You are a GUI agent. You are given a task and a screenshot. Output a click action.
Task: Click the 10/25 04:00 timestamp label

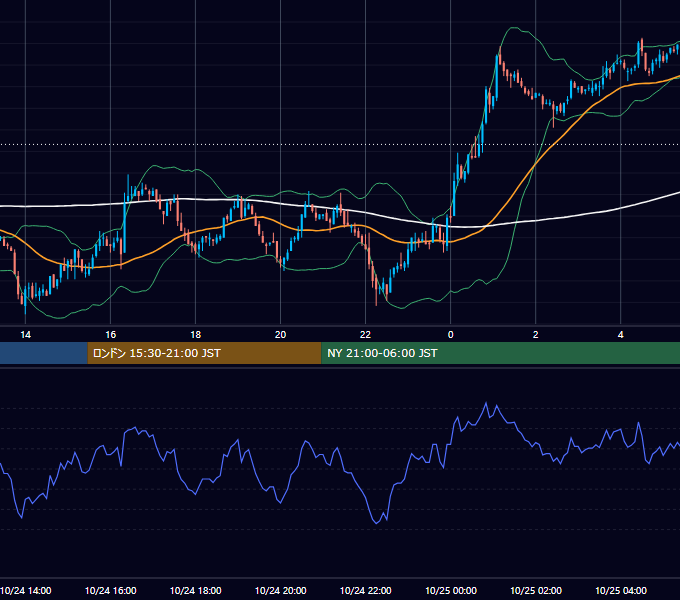pos(621,590)
